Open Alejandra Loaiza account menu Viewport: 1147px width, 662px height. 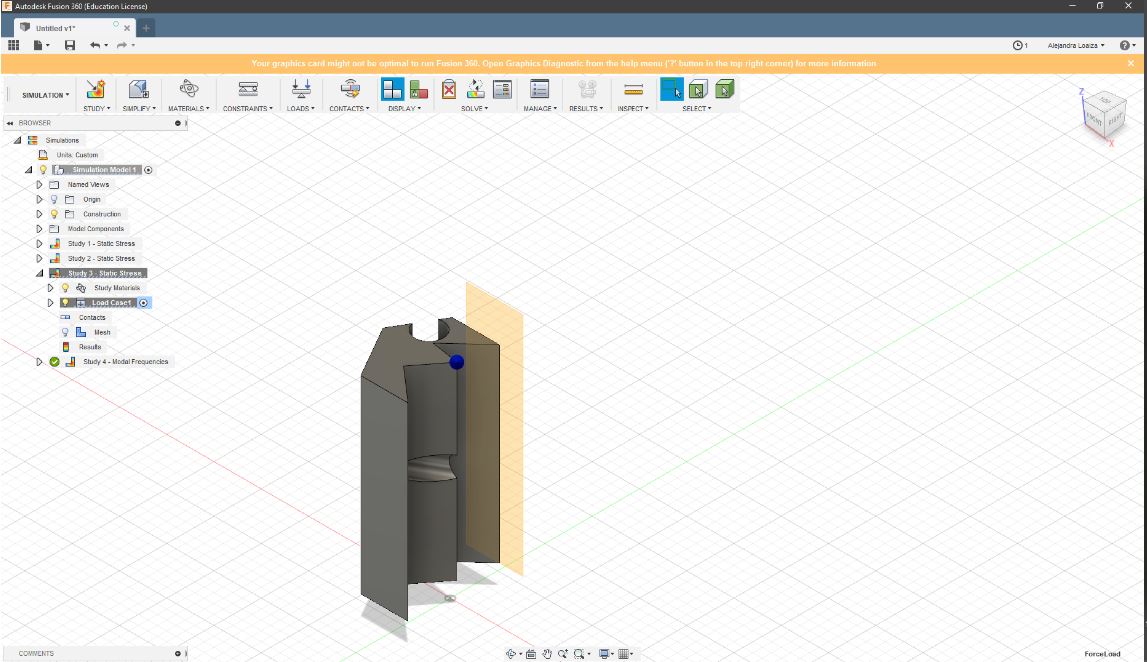[1075, 45]
